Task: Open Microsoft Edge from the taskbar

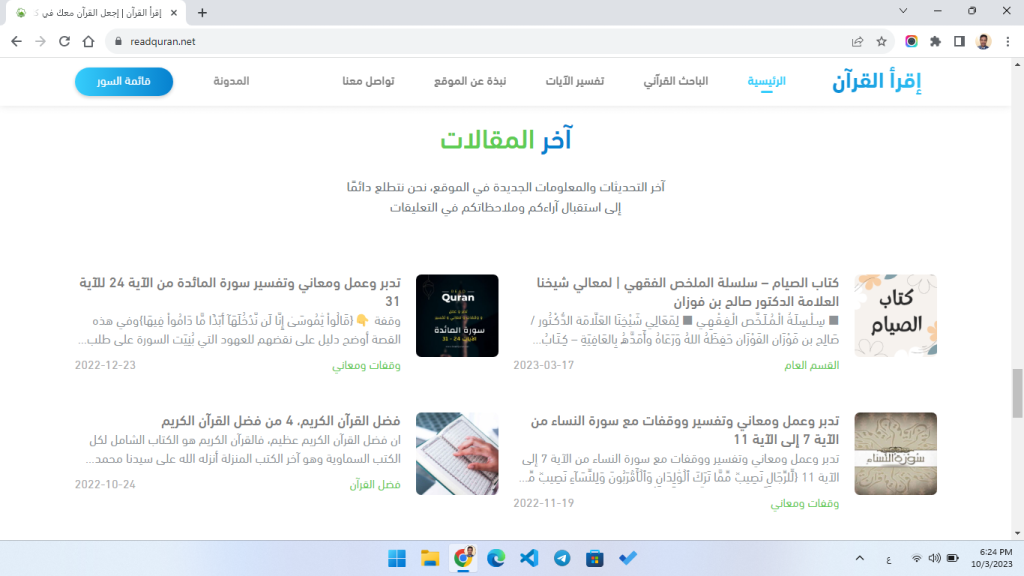Action: pos(496,558)
